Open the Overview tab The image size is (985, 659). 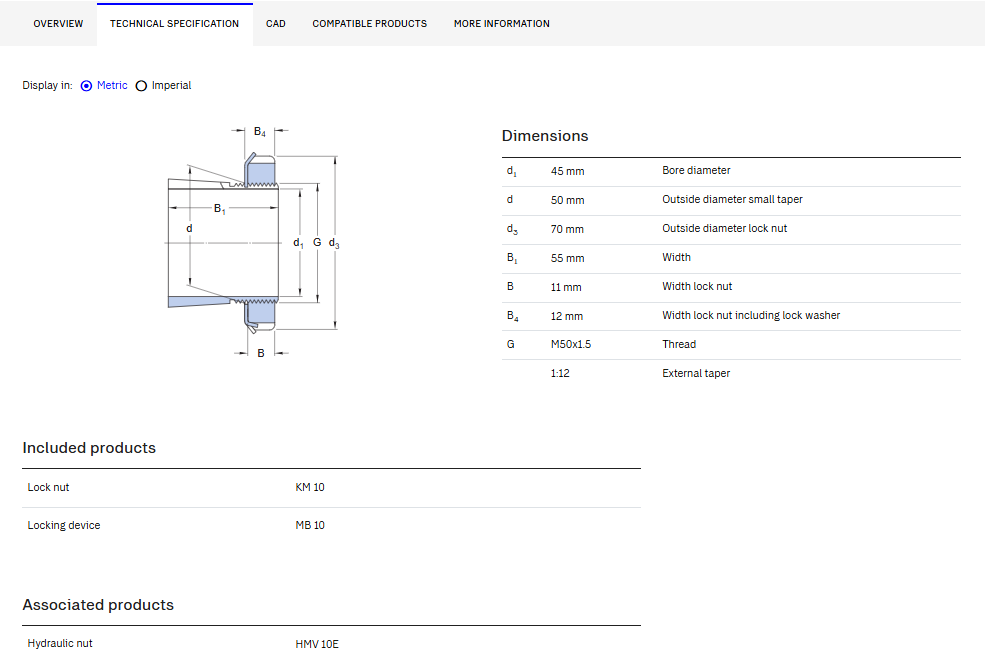[x=58, y=24]
